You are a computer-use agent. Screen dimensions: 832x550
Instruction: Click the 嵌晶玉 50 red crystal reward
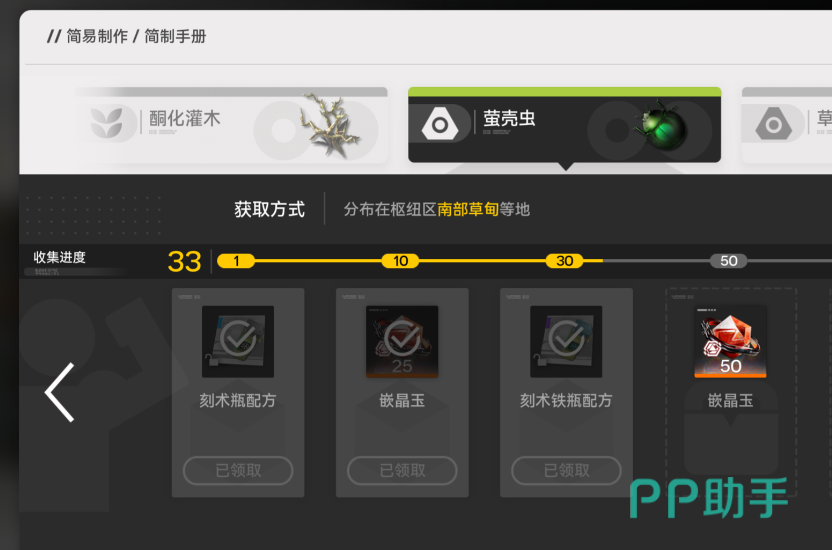tap(730, 342)
